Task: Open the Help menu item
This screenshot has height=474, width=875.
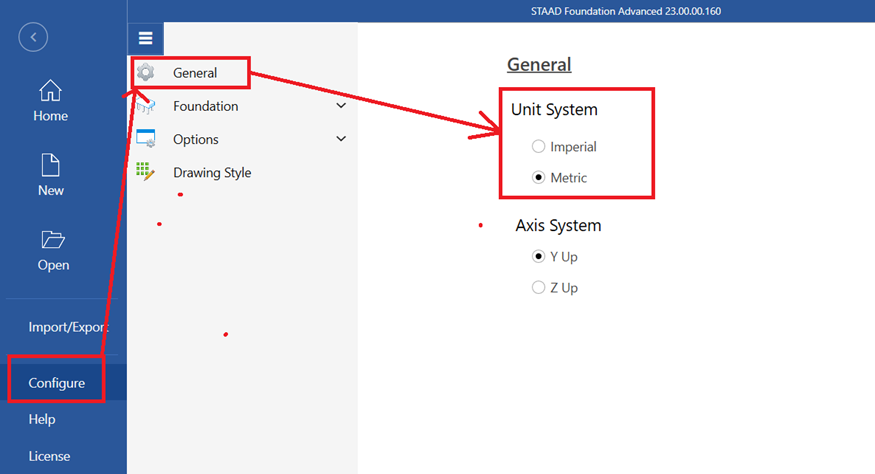Action: [42, 420]
